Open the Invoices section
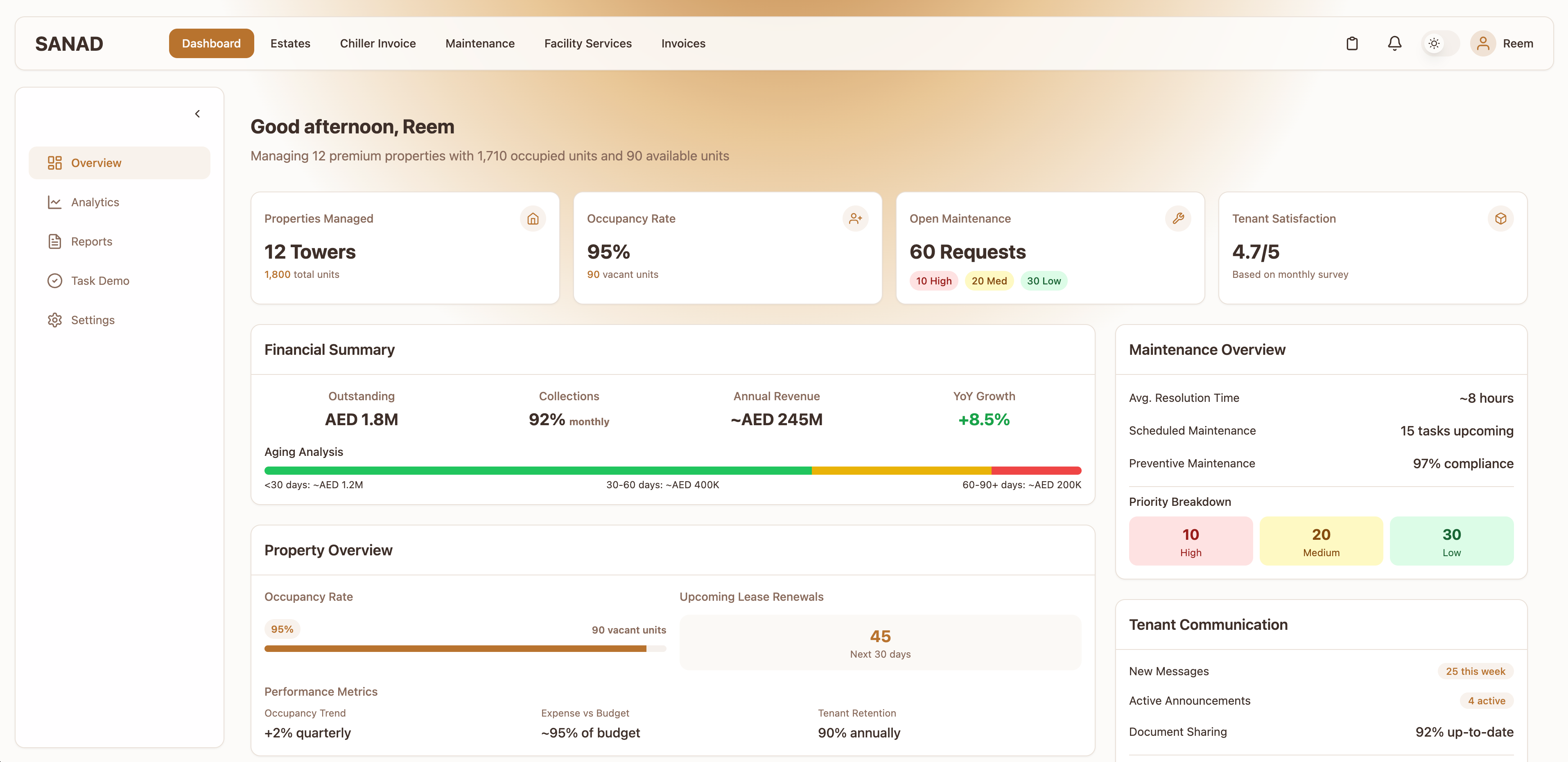The height and width of the screenshot is (762, 1568). point(683,43)
